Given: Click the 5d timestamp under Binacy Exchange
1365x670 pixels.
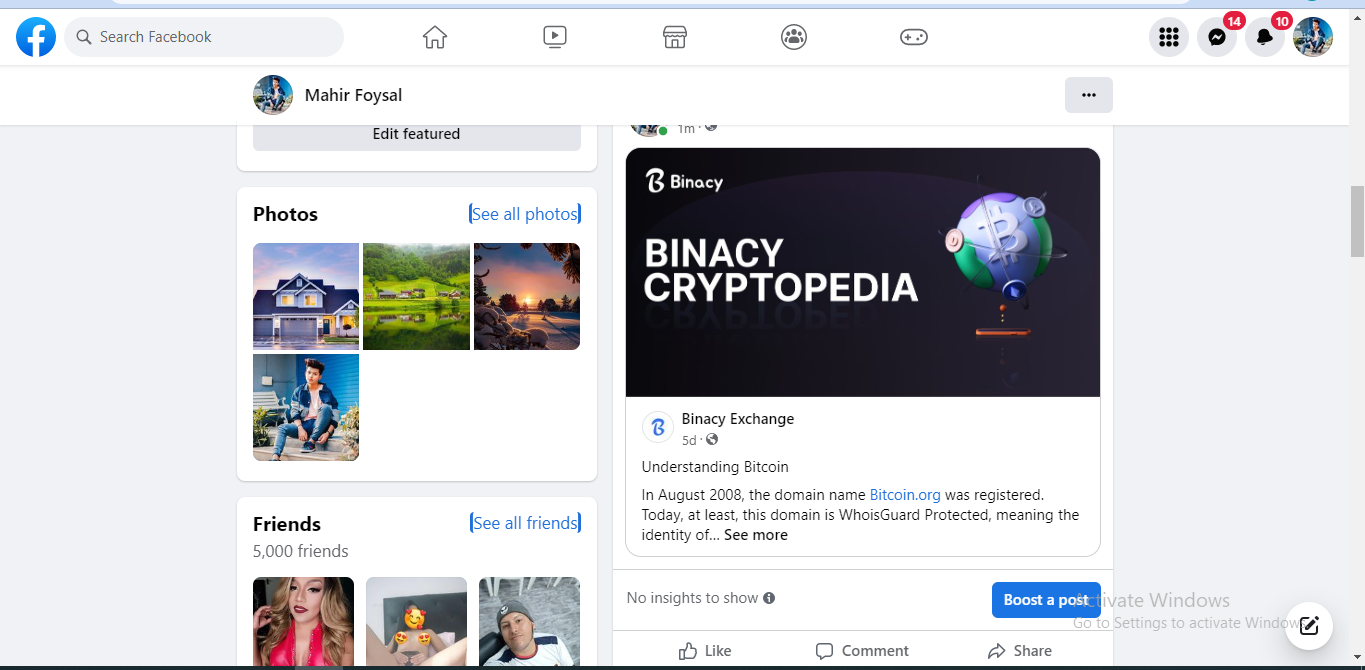Looking at the screenshot, I should coord(689,440).
